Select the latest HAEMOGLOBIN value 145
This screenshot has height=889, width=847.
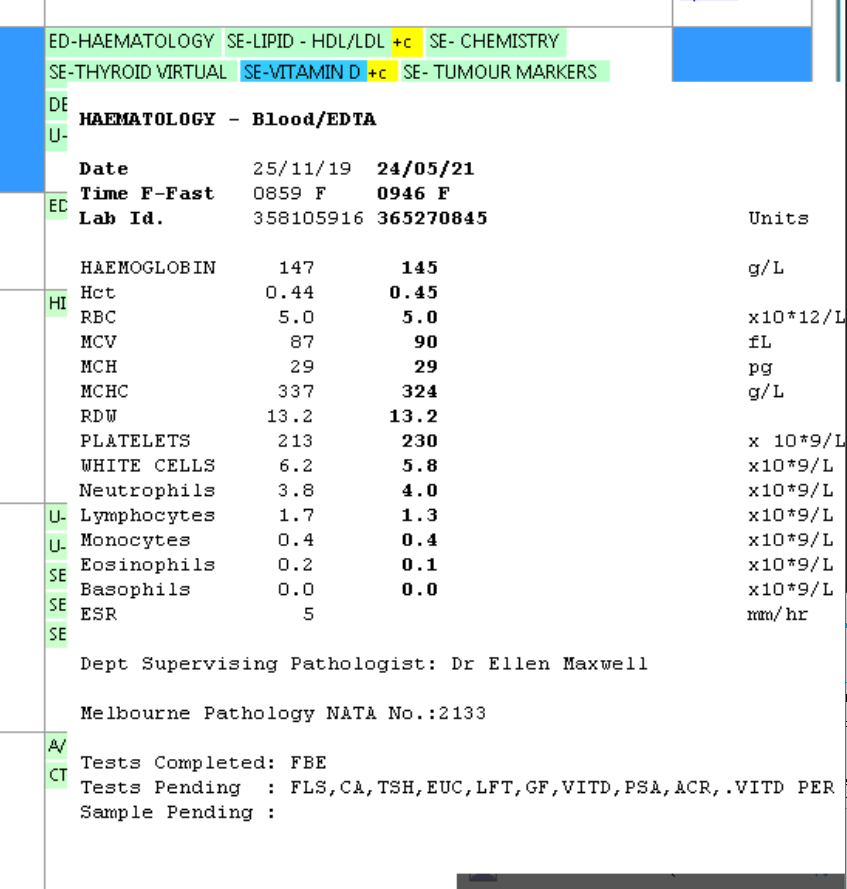tap(419, 268)
